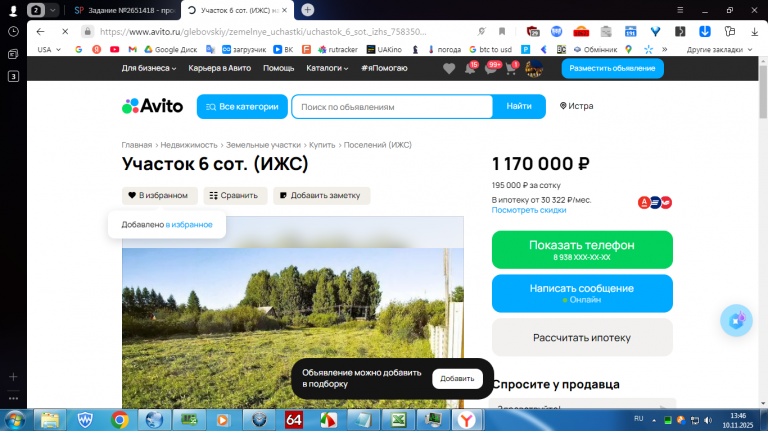This screenshot has height=431, width=768.
Task: Open the Помощь menu link
Action: click(279, 68)
